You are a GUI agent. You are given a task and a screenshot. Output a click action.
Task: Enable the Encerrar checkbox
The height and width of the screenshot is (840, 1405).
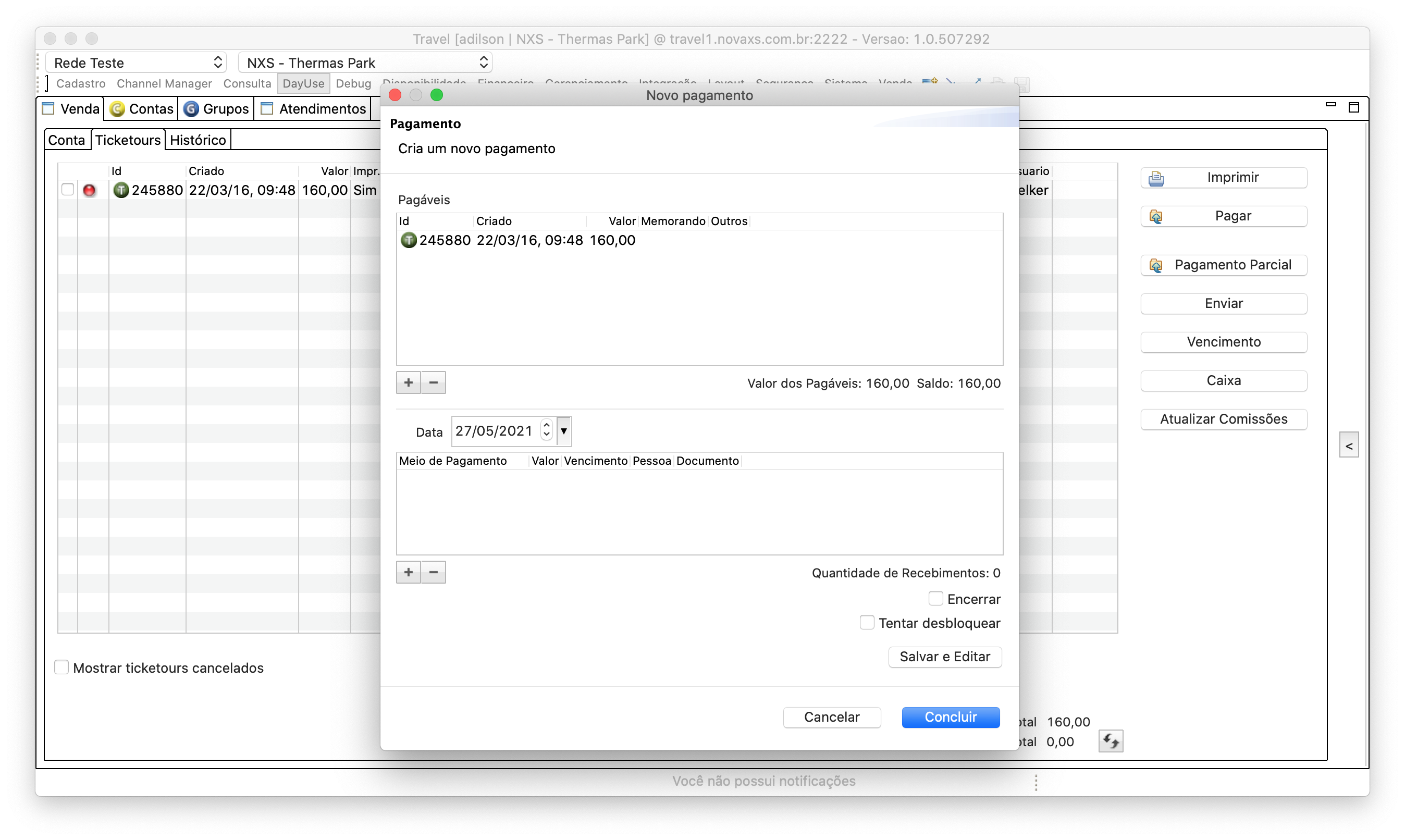[935, 598]
